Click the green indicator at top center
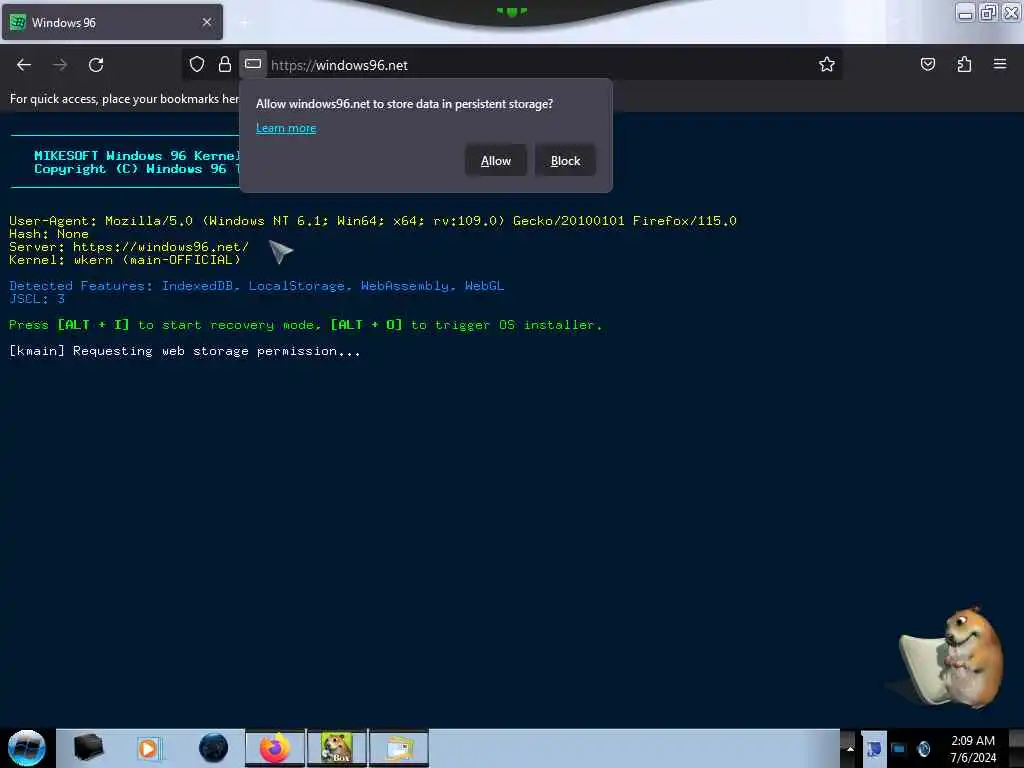 pyautogui.click(x=512, y=11)
